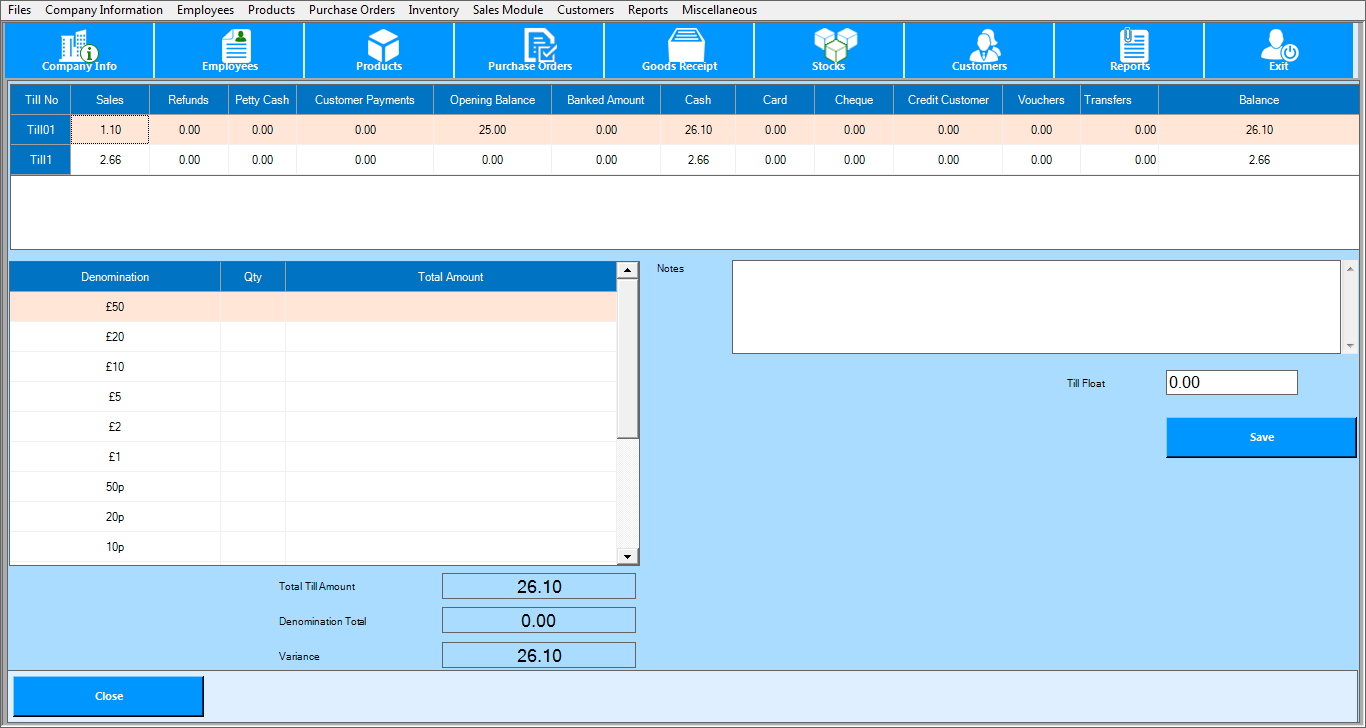Click the Close button
This screenshot has width=1366, height=728.
108,696
